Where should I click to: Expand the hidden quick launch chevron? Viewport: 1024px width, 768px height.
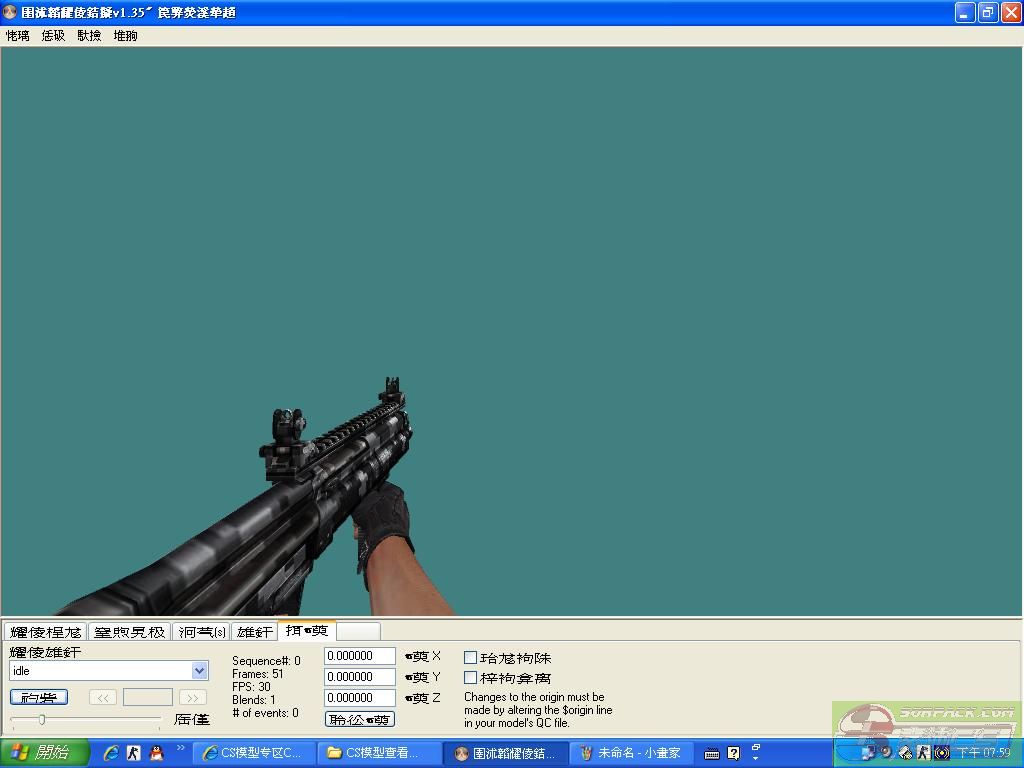click(181, 747)
